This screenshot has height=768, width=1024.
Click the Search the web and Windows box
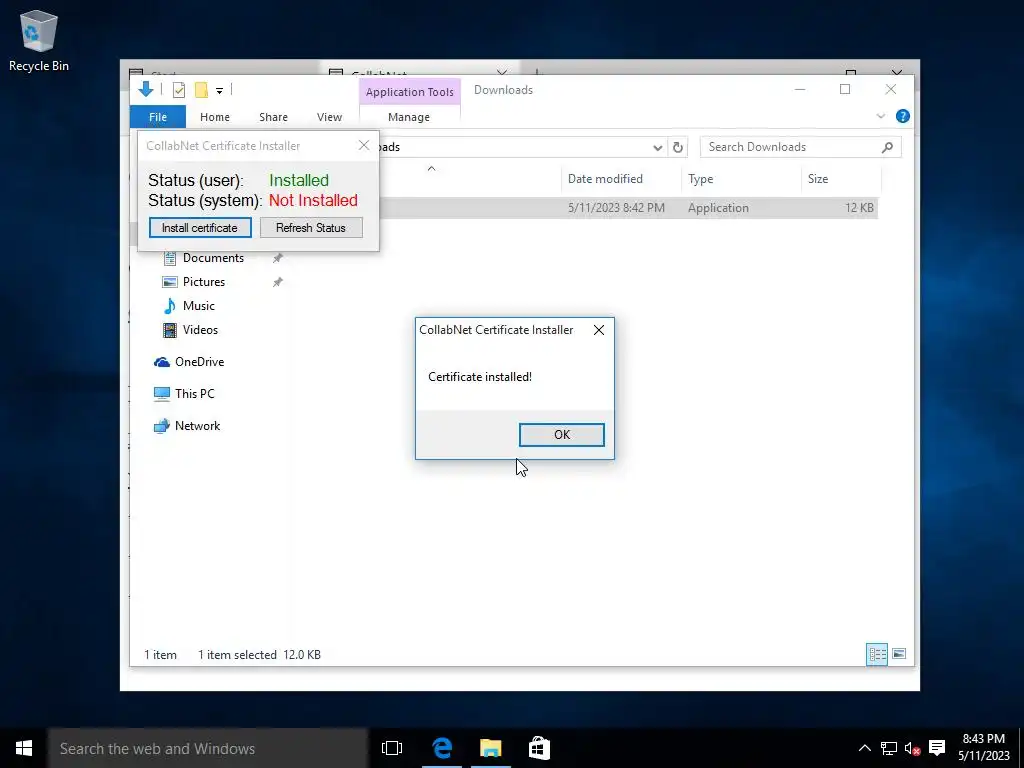tap(208, 748)
